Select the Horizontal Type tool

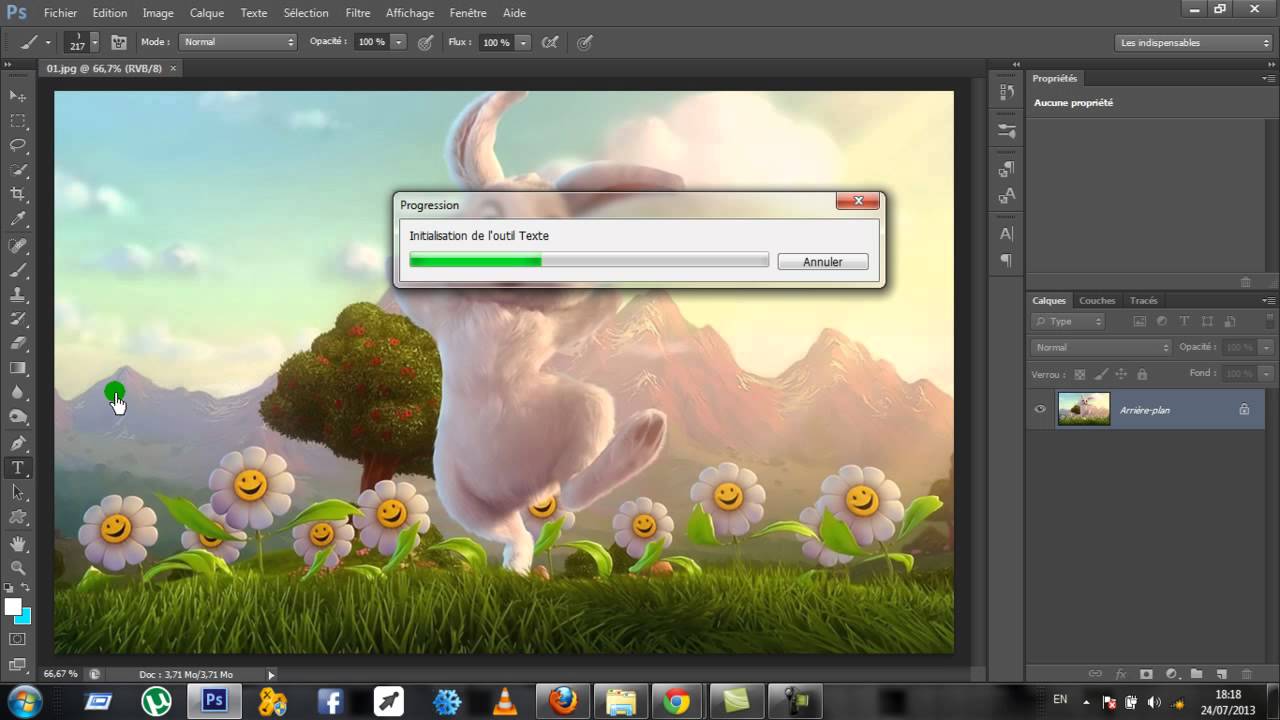(18, 468)
